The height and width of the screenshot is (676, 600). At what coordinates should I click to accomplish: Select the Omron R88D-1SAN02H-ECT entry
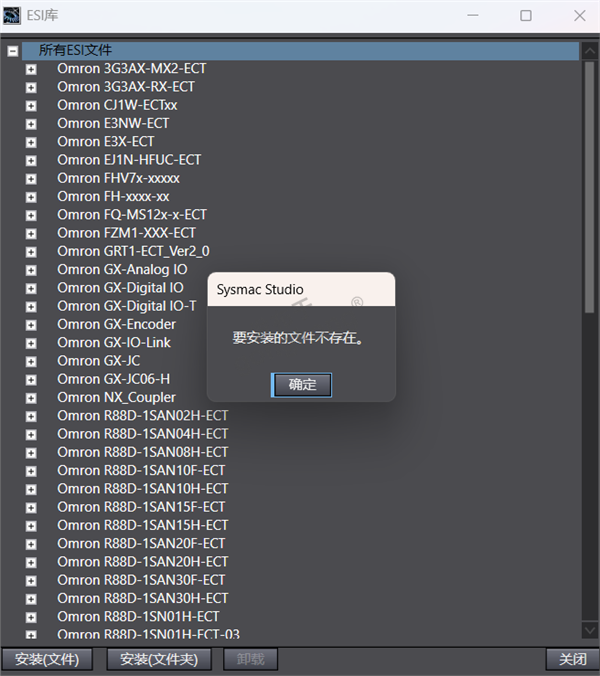[143, 416]
